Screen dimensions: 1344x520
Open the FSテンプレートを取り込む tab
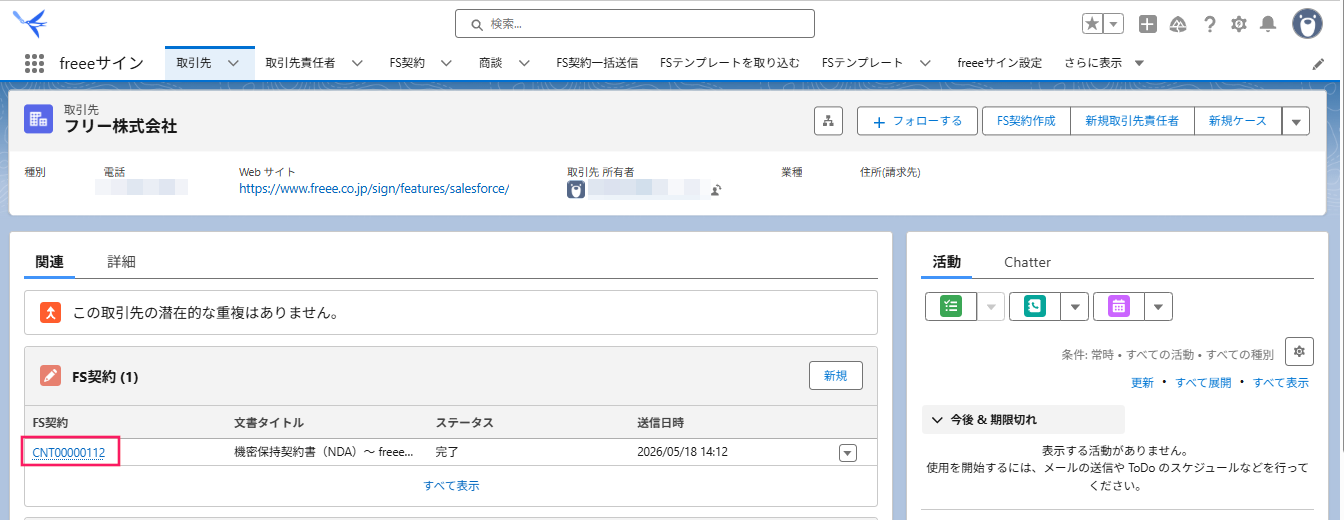tap(730, 63)
